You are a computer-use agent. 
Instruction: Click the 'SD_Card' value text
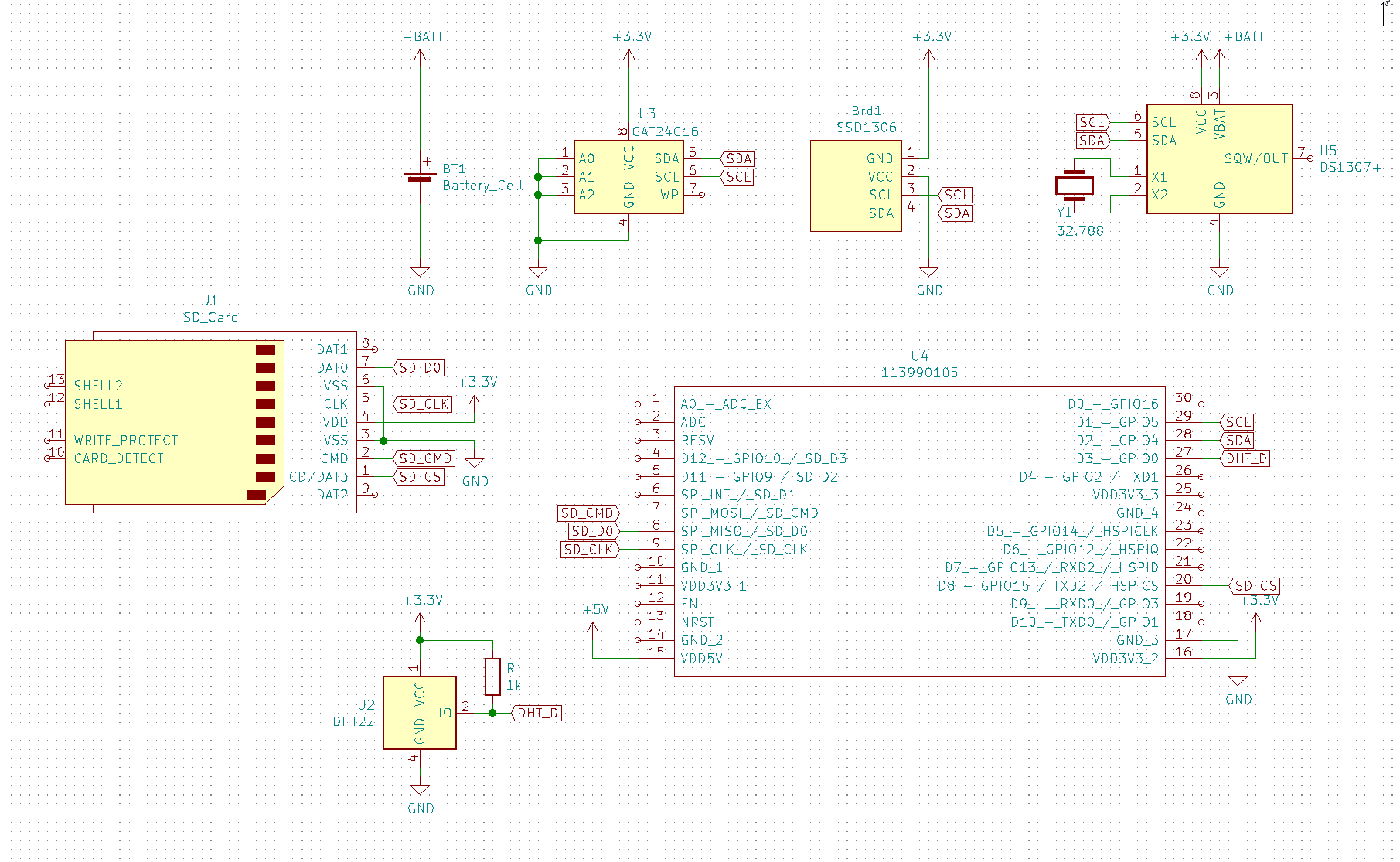[210, 317]
